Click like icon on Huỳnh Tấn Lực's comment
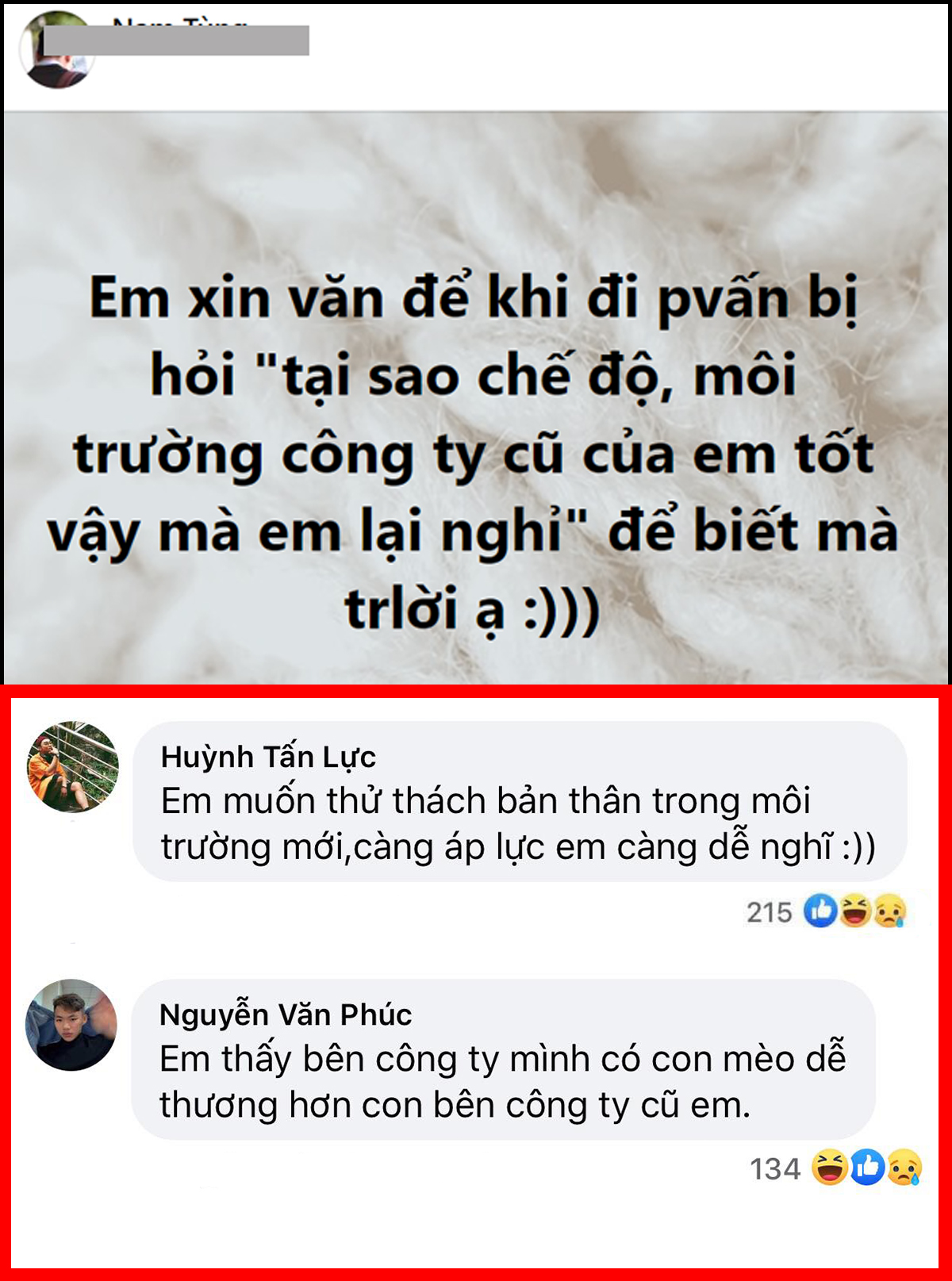The height and width of the screenshot is (1281, 952). click(x=820, y=911)
